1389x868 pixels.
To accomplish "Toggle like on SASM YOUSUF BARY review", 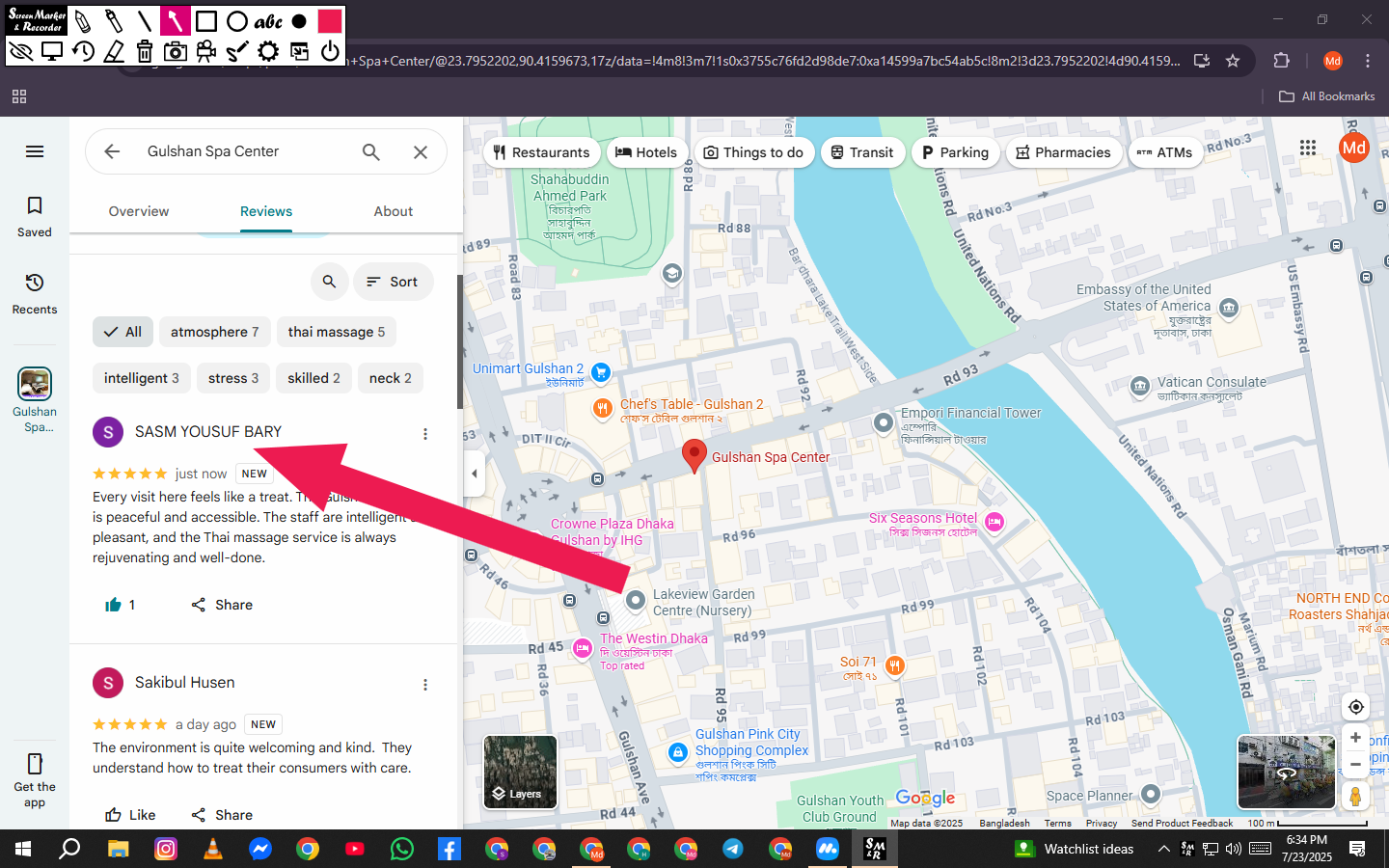I will click(114, 605).
